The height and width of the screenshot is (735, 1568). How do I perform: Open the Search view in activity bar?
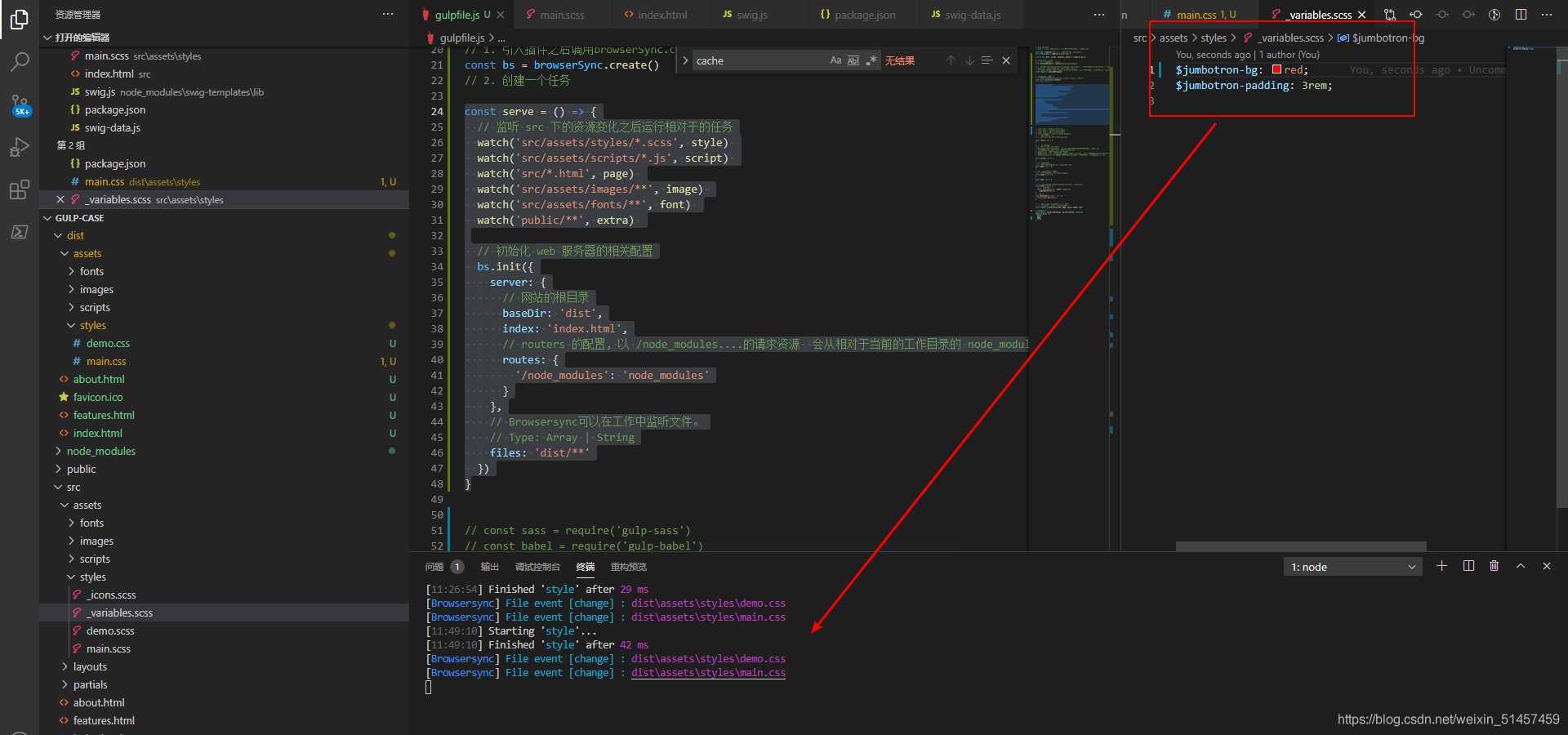pyautogui.click(x=20, y=62)
